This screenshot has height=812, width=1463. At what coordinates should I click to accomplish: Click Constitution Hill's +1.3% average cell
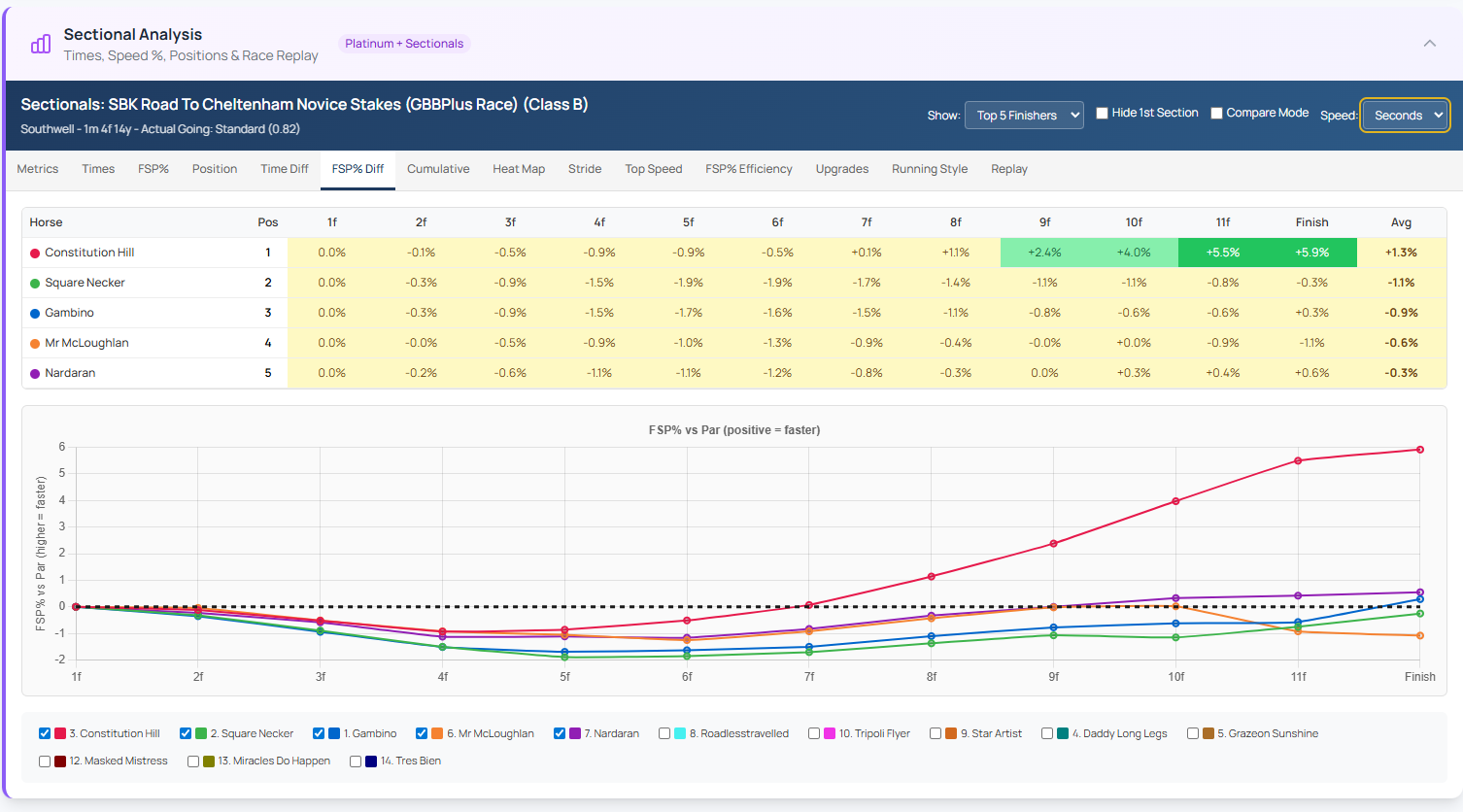1401,253
